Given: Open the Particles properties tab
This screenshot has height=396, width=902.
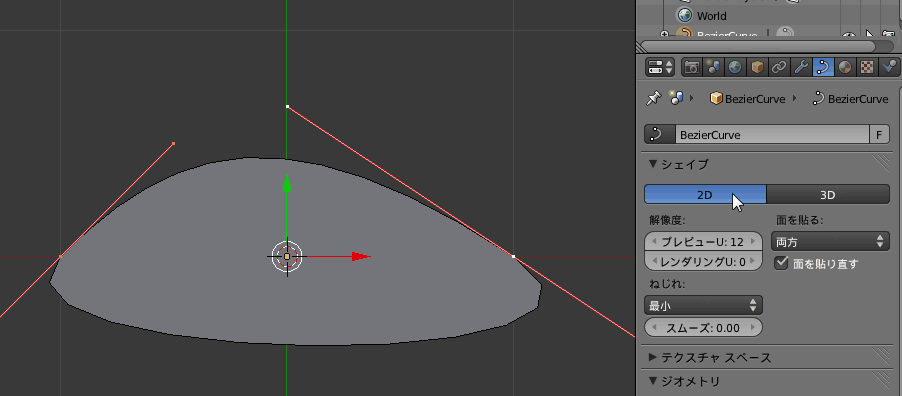Looking at the screenshot, I should click(x=889, y=67).
